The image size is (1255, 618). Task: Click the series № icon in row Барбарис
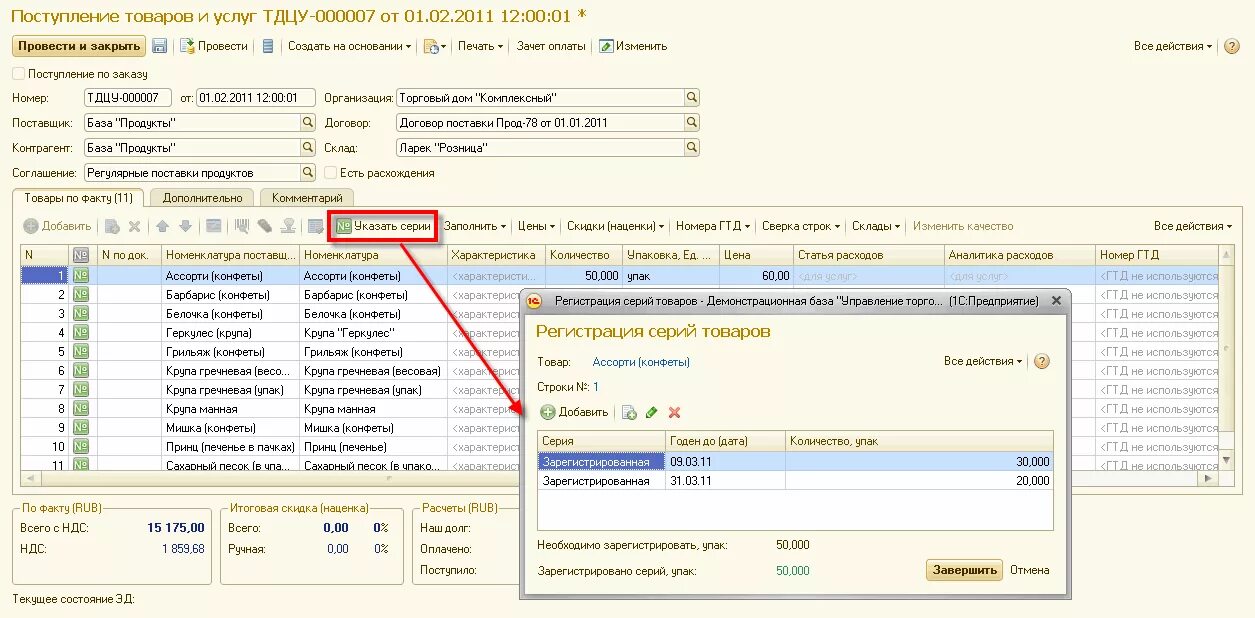[81, 294]
